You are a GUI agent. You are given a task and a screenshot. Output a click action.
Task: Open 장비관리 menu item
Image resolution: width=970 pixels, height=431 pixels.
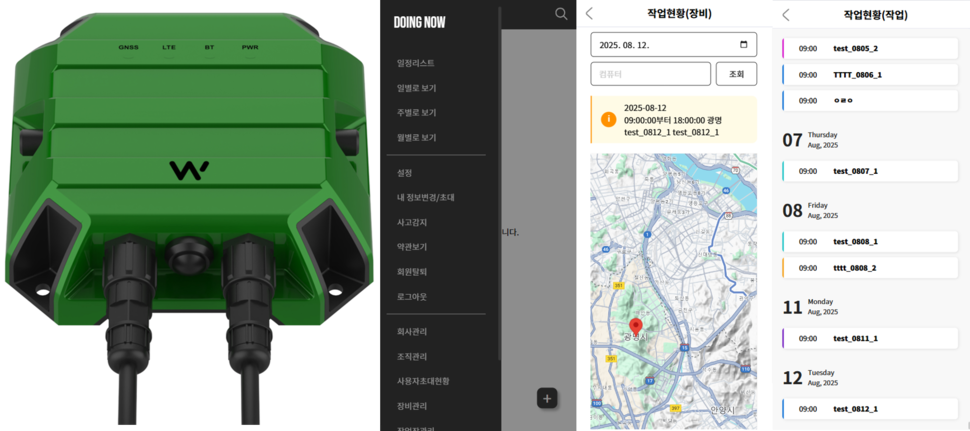pyautogui.click(x=412, y=405)
